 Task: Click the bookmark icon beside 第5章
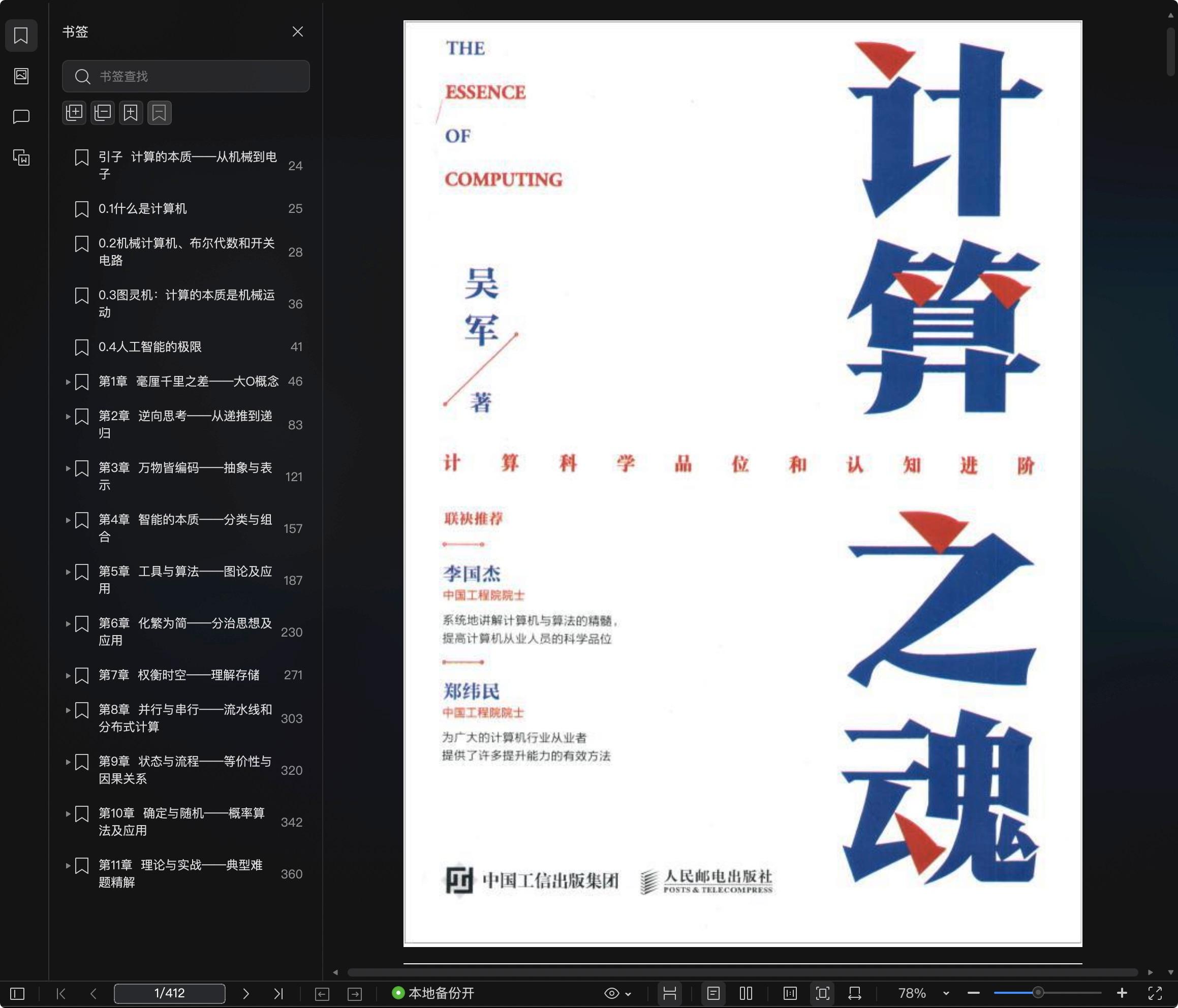(x=82, y=572)
